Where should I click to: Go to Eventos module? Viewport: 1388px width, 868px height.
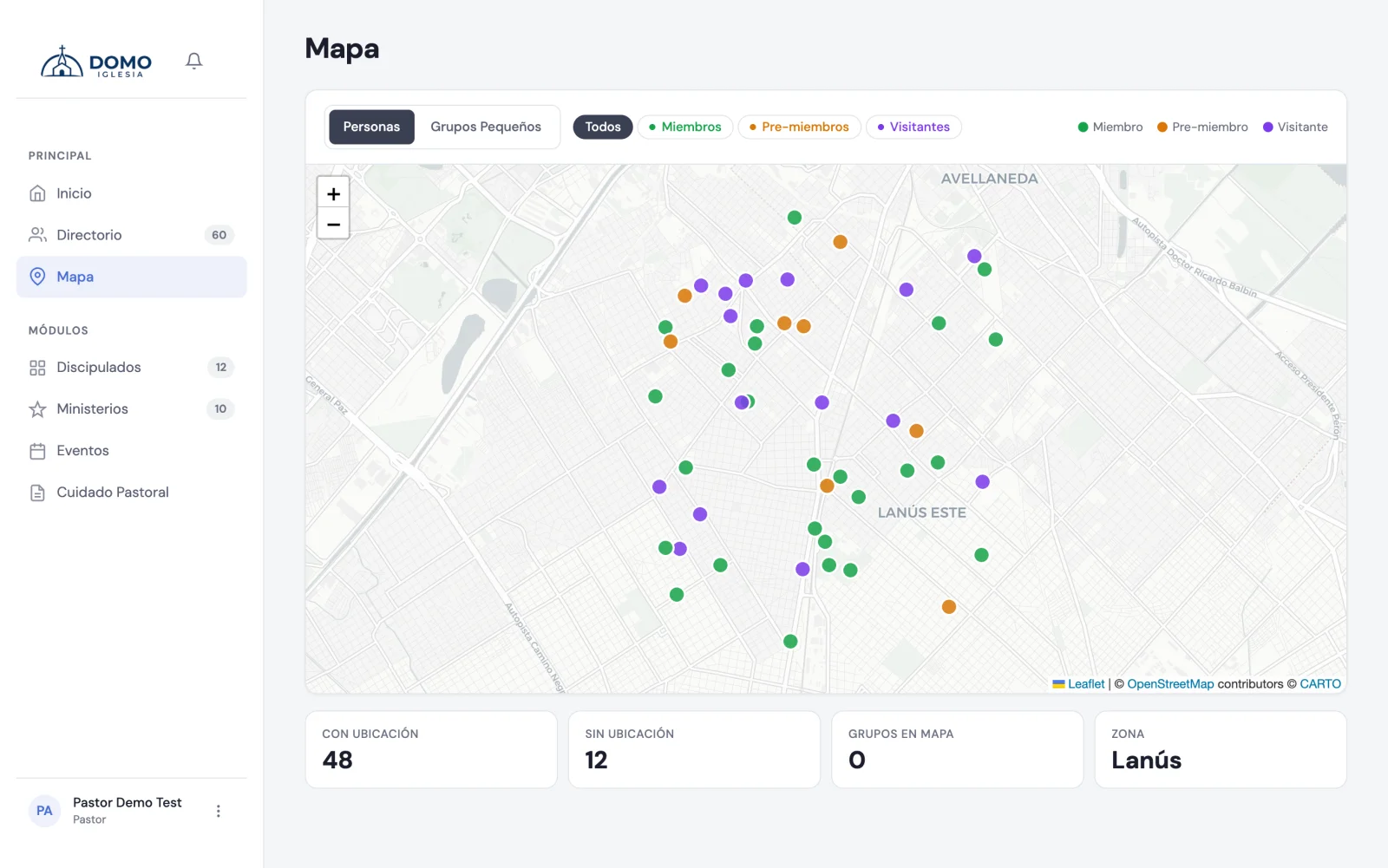tap(132, 451)
